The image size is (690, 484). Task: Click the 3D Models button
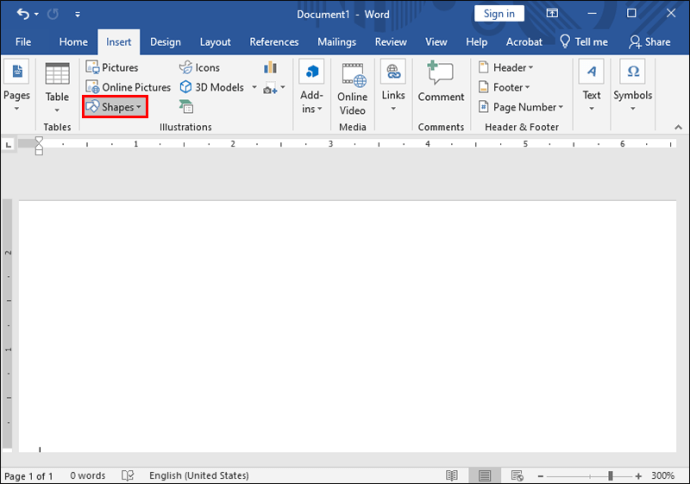(x=212, y=87)
